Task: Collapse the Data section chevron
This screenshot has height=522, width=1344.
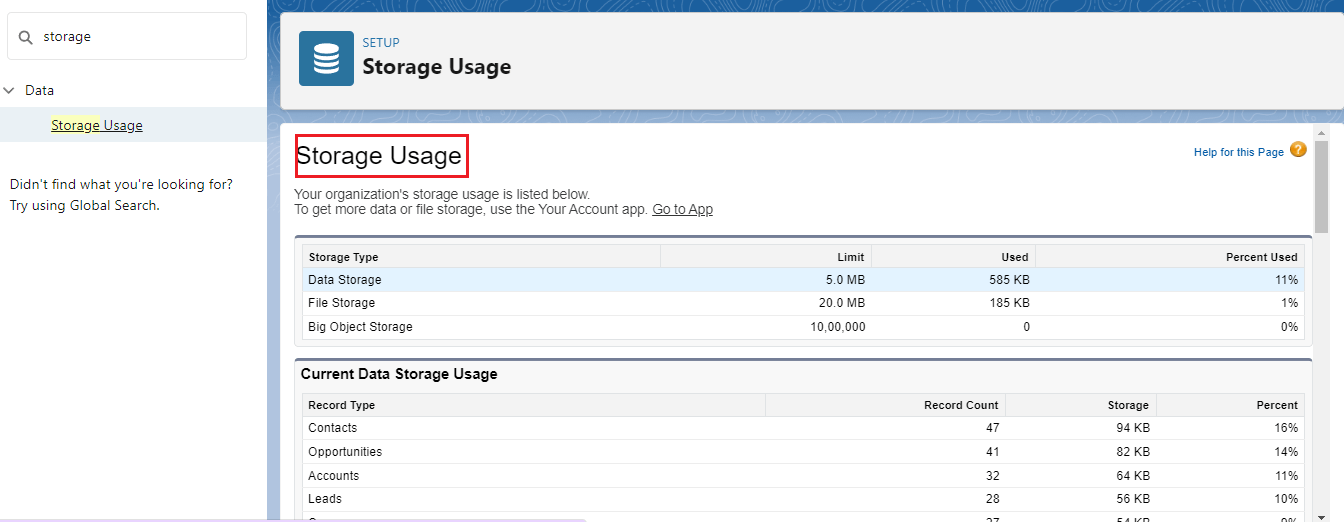Action: (x=10, y=90)
